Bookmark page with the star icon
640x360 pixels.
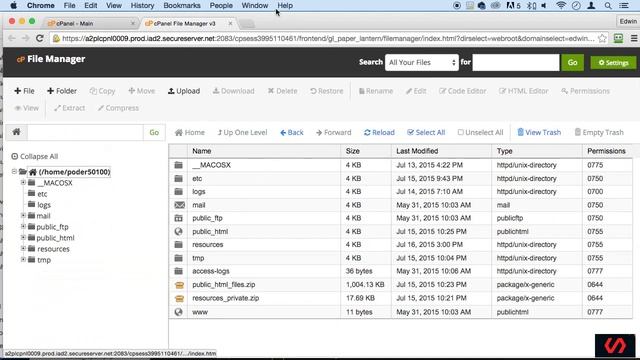pos(602,38)
